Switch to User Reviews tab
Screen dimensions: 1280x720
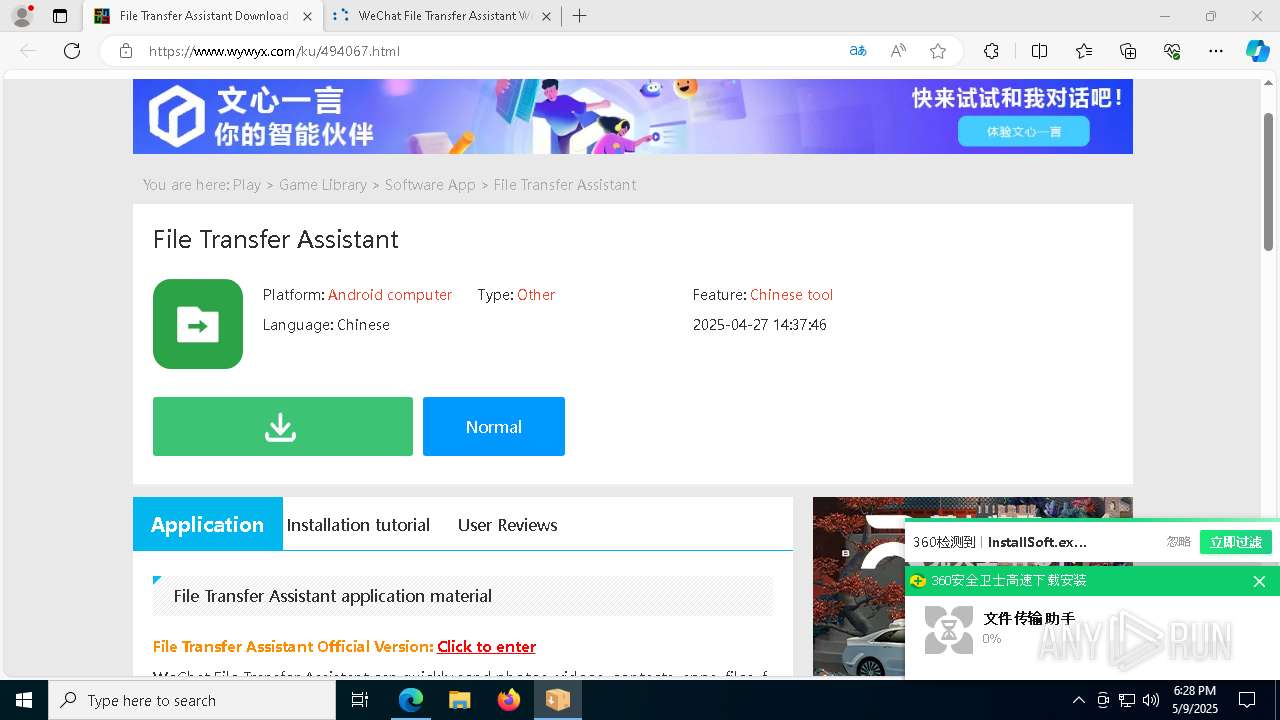click(508, 525)
